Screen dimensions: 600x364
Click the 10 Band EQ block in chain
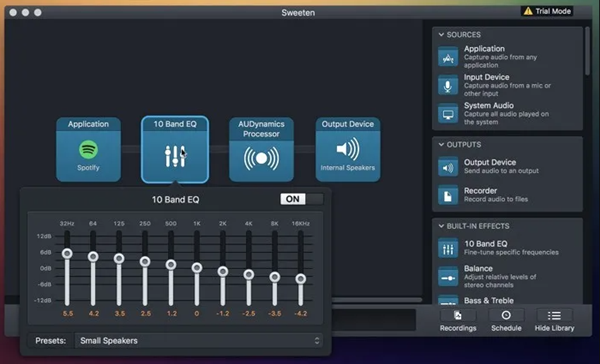(x=175, y=149)
